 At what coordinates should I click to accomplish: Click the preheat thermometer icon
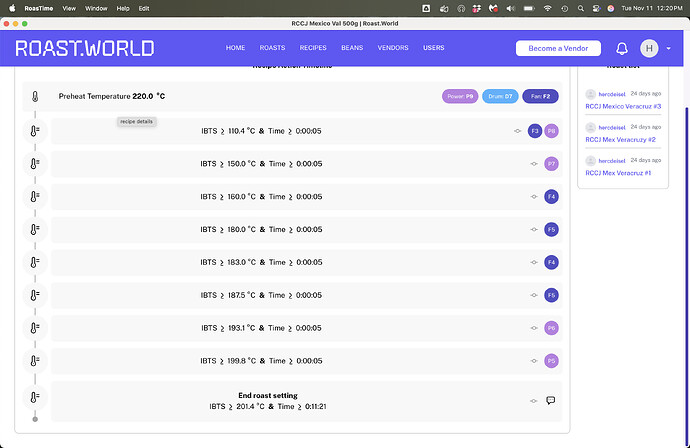(35, 97)
